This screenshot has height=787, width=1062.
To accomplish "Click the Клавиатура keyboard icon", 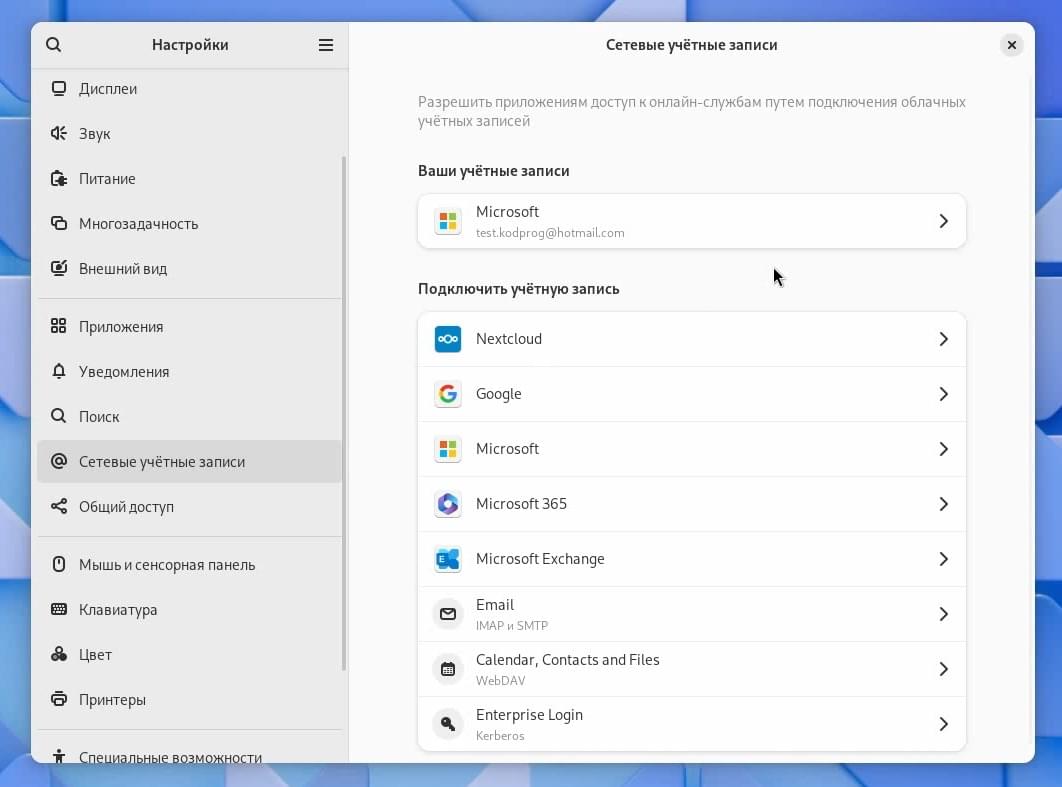I will (x=59, y=609).
